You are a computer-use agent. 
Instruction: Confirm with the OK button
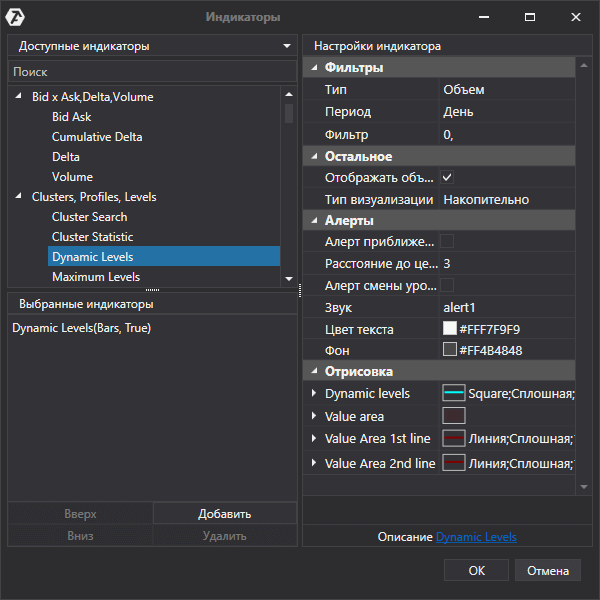(476, 570)
